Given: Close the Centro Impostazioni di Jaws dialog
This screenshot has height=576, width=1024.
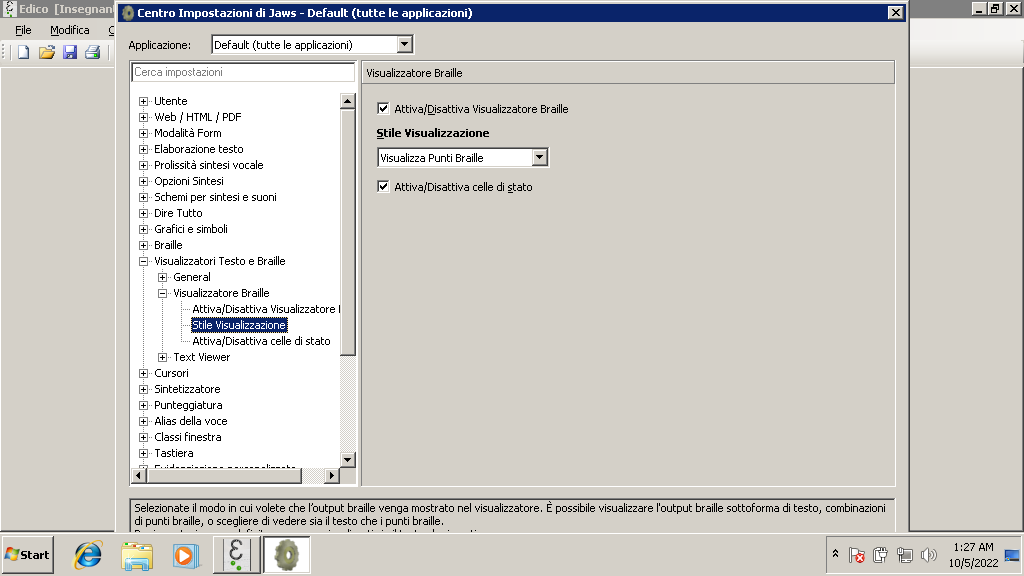Looking at the screenshot, I should [x=895, y=12].
